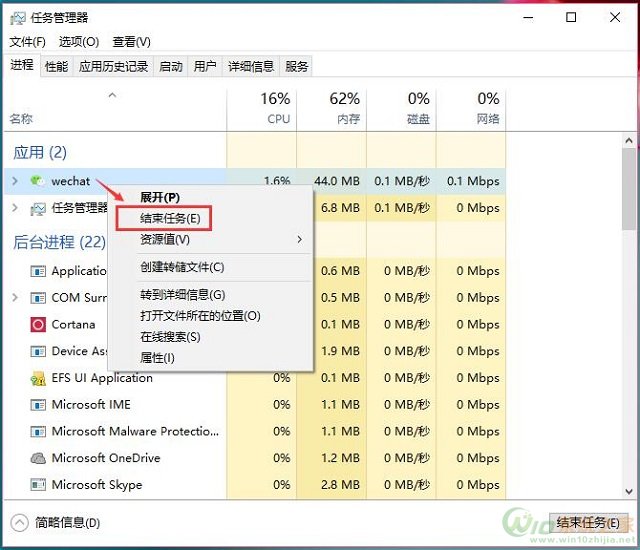640x550 pixels.
Task: Select the Microsoft OneDrive process row
Action: [x=255, y=458]
